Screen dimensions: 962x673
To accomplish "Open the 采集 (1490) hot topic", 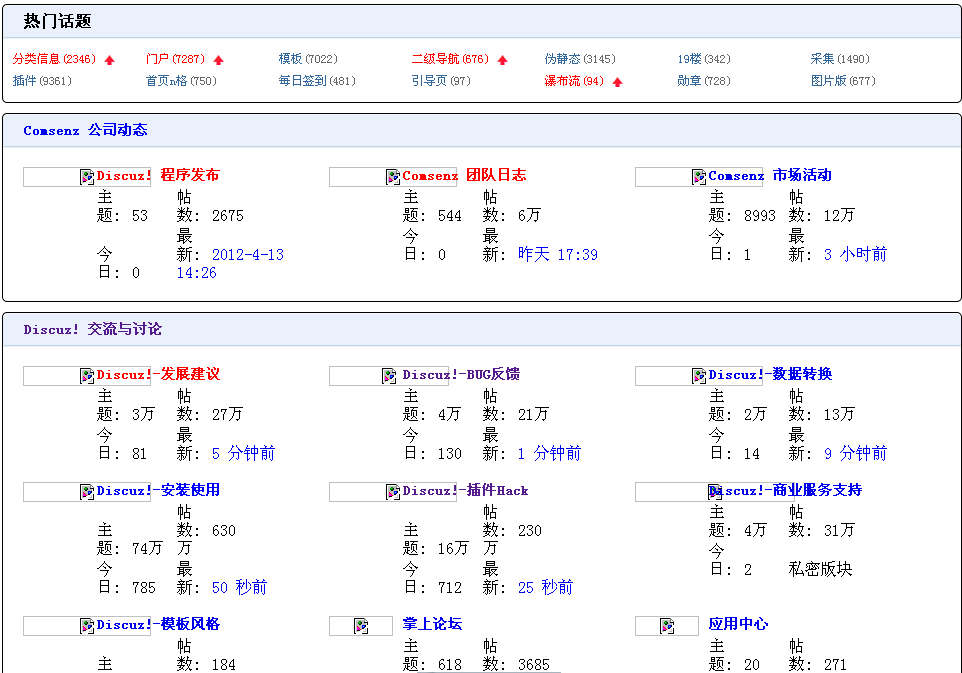I will [840, 59].
